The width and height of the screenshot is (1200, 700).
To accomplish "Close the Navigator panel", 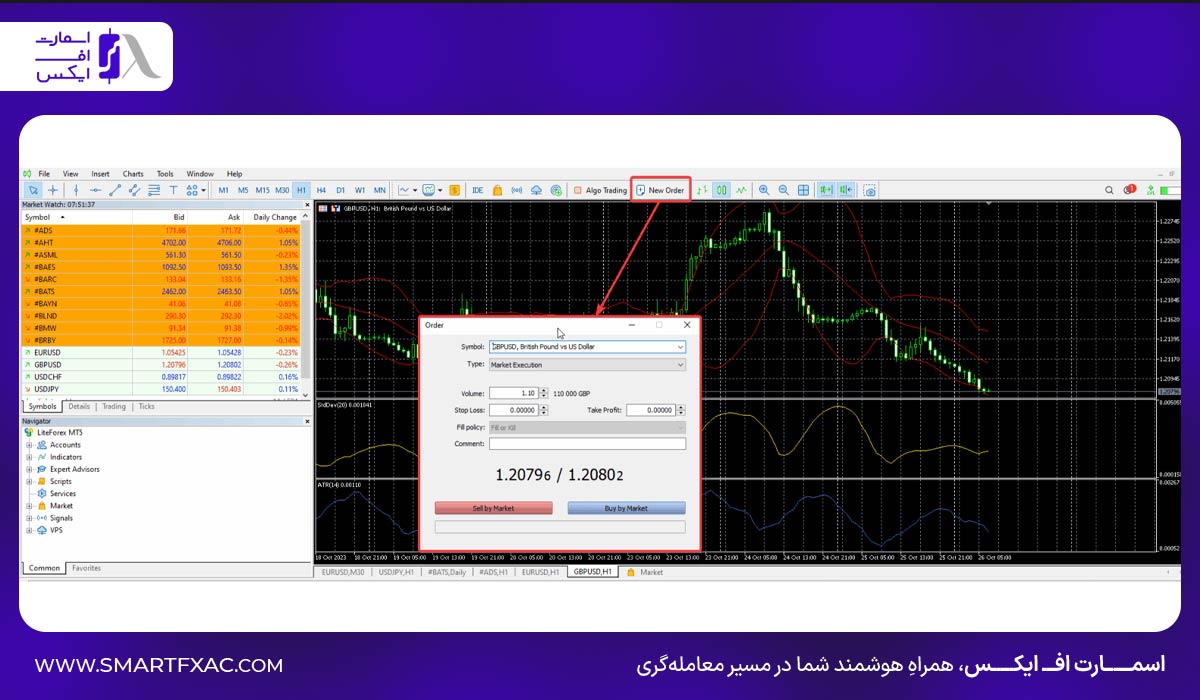I will [307, 422].
